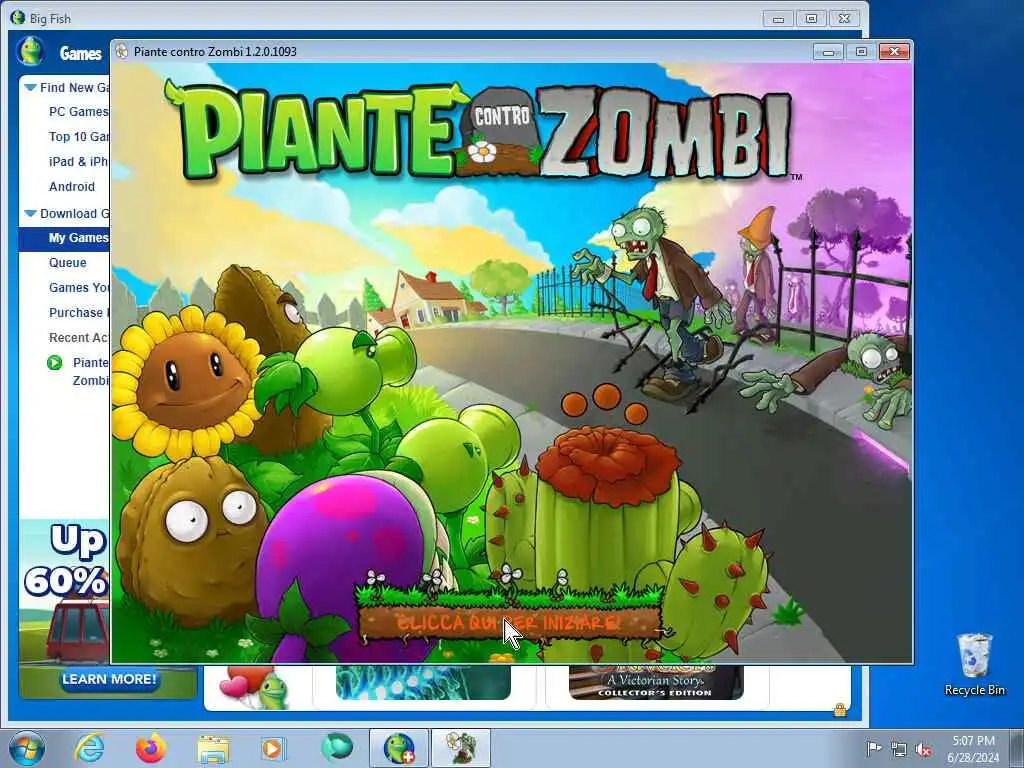Click the teal game thumbnail in Big Fish
This screenshot has width=1024, height=768.
pos(423,682)
